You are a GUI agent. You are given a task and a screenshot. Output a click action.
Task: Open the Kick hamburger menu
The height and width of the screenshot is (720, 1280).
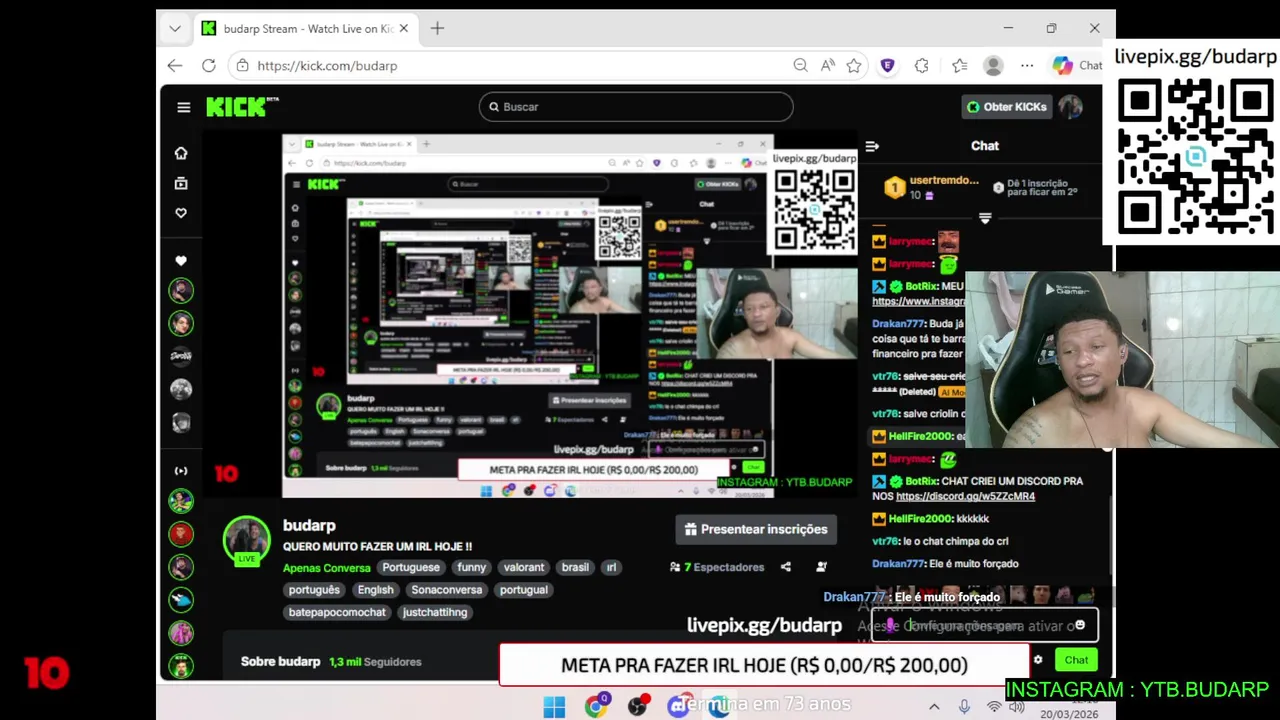(x=183, y=107)
